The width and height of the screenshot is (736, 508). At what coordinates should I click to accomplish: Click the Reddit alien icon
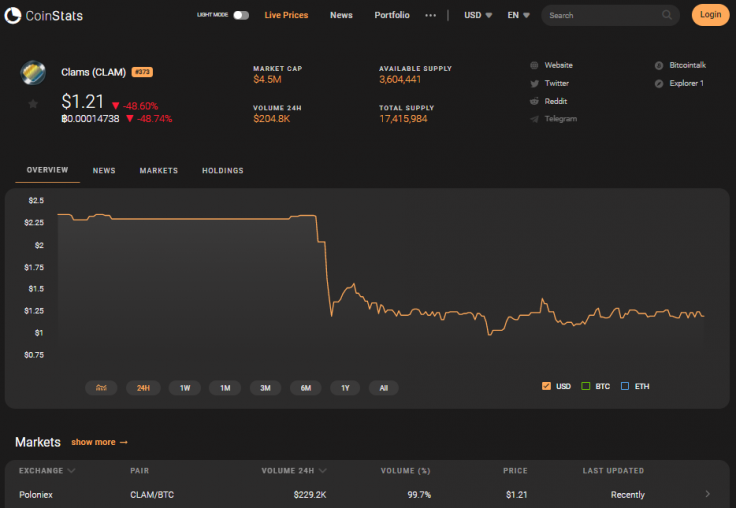pyautogui.click(x=534, y=101)
